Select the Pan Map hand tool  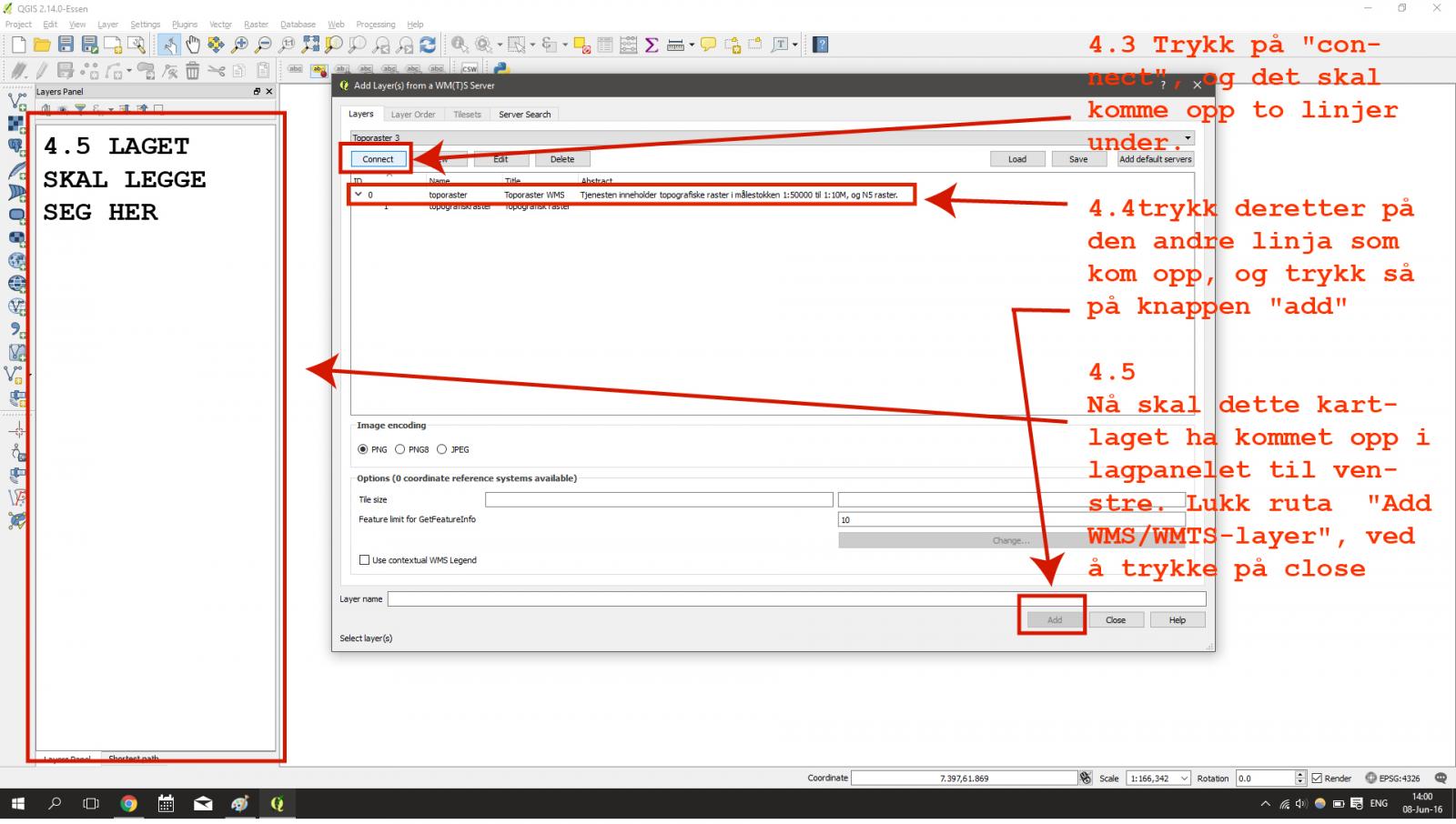coord(192,45)
